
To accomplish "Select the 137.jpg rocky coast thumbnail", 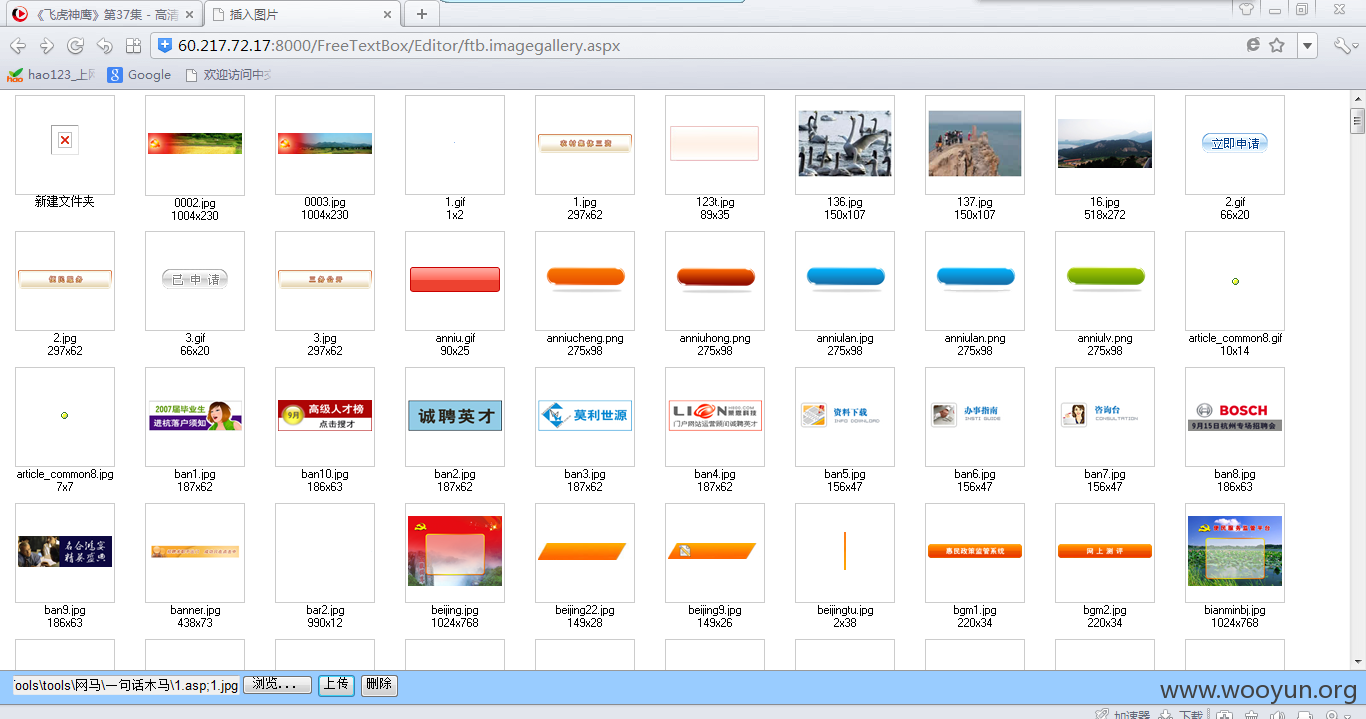I will point(975,143).
